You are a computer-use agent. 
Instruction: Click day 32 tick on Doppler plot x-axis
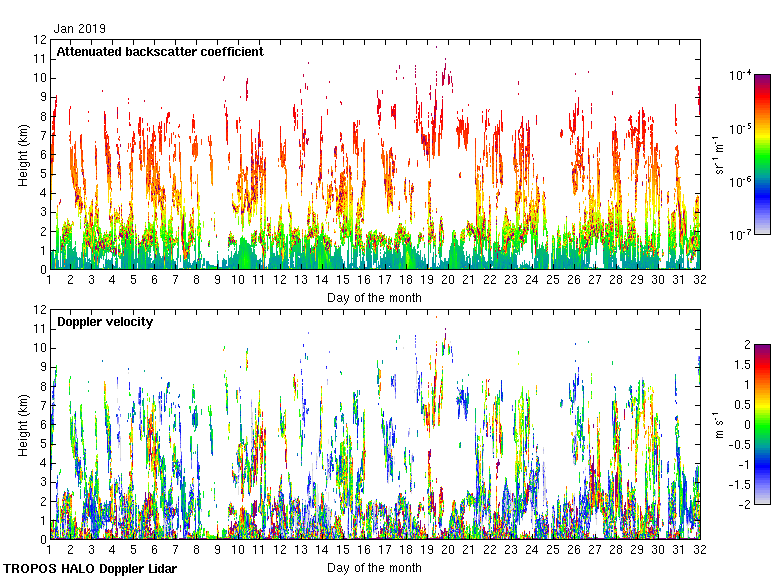coord(699,551)
